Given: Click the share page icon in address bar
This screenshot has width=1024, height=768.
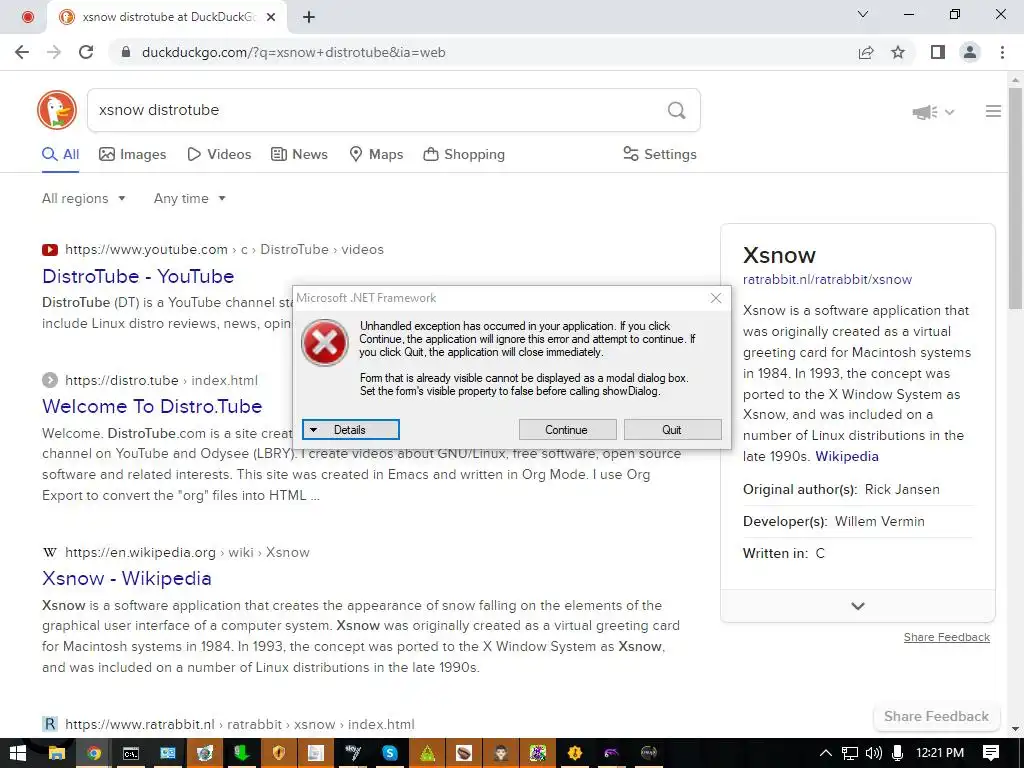Looking at the screenshot, I should (x=866, y=52).
